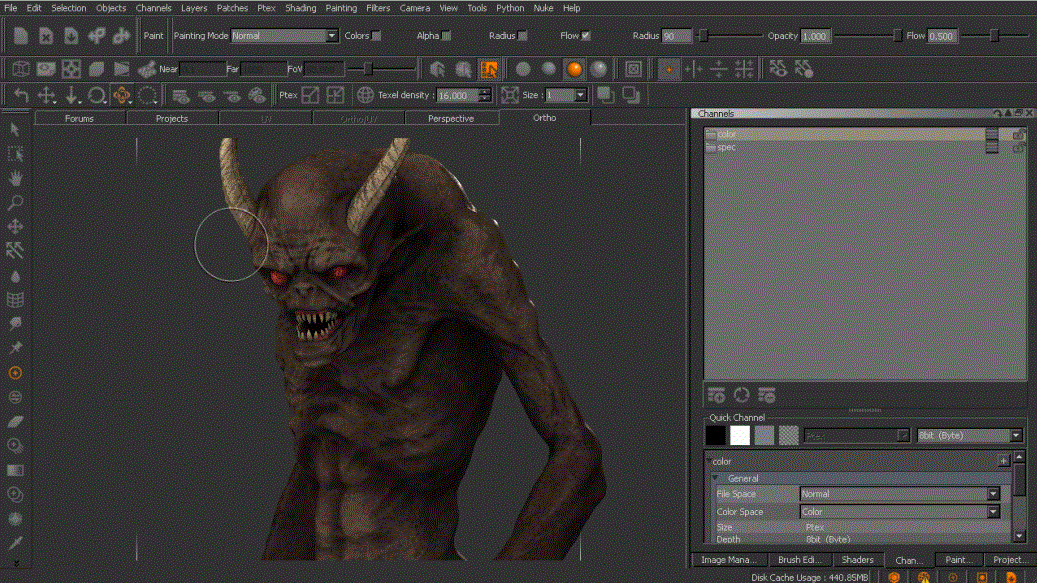Collapse the color properties group

click(709, 461)
